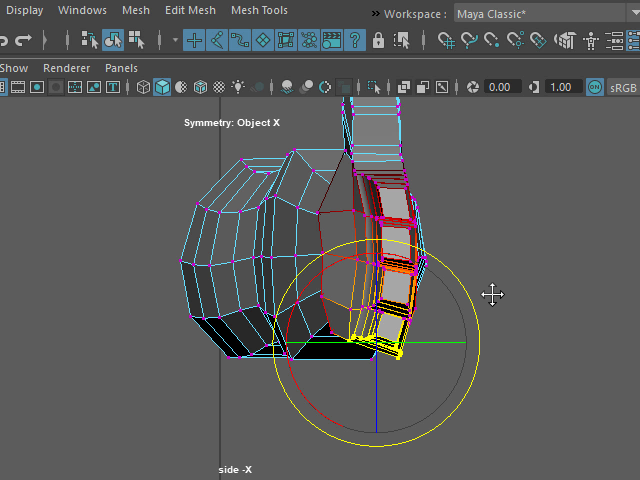Screen dimensions: 640x480
Task: Open the Panels viewport menu
Action: 121,68
